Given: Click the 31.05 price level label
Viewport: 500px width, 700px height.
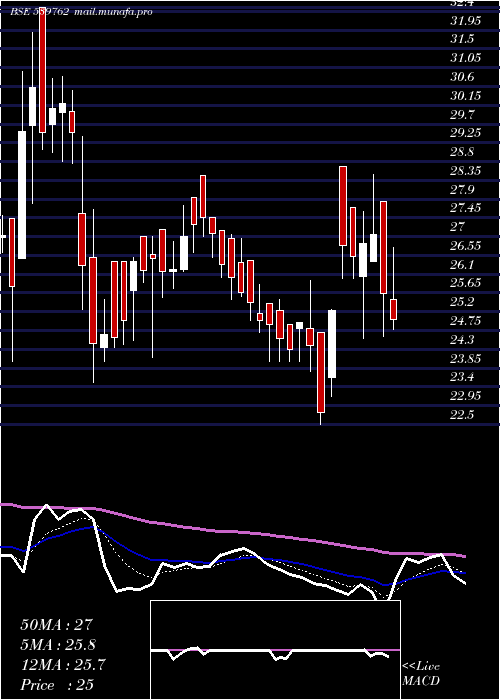Looking at the screenshot, I should (465, 58).
